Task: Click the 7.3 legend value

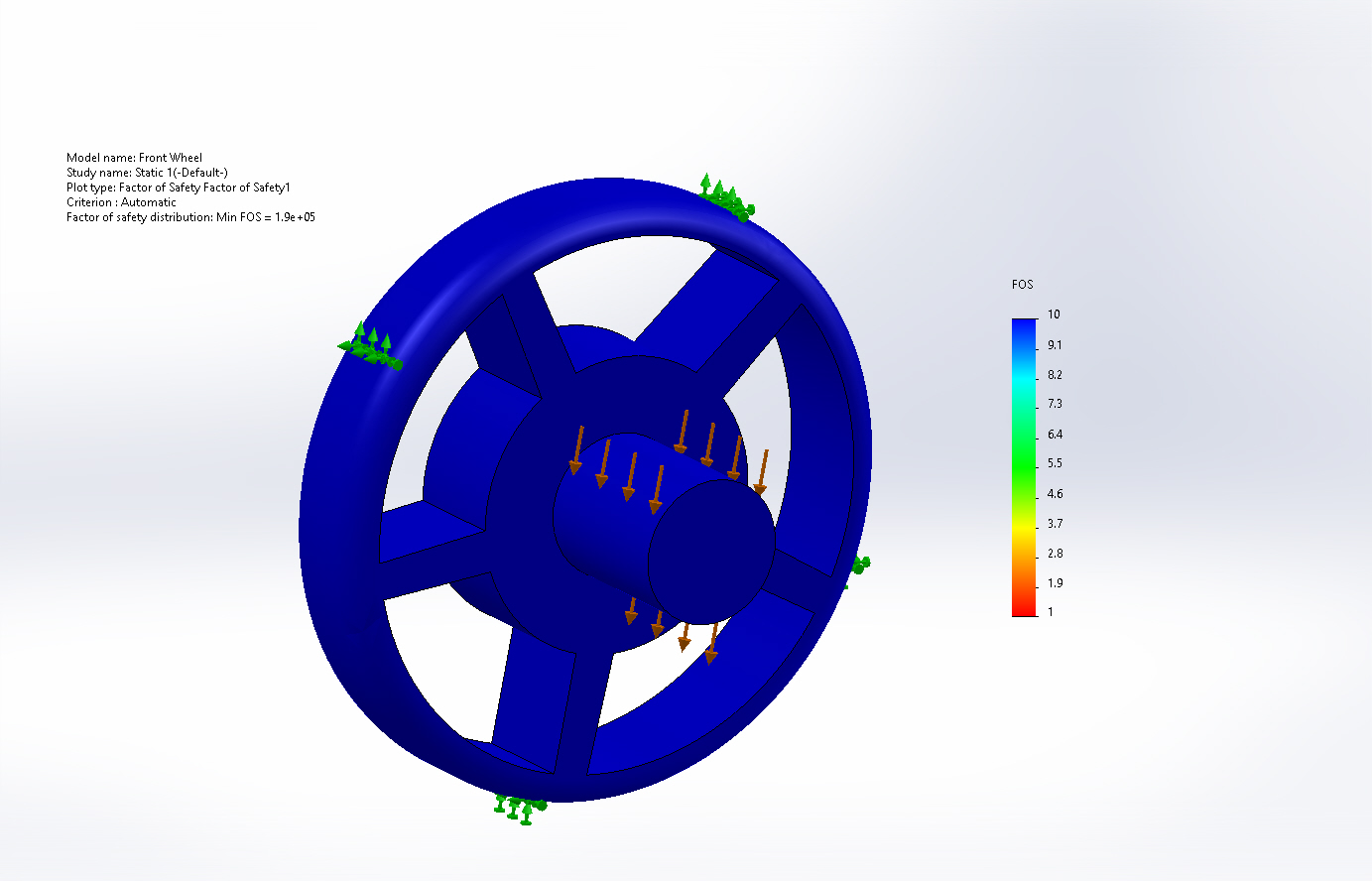Action: coord(1055,404)
